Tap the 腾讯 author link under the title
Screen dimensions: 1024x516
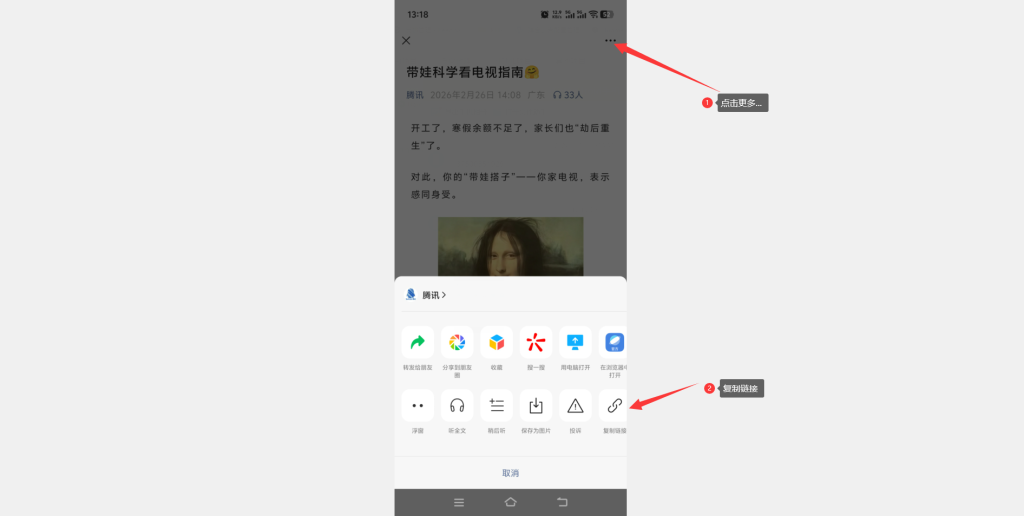tap(415, 95)
